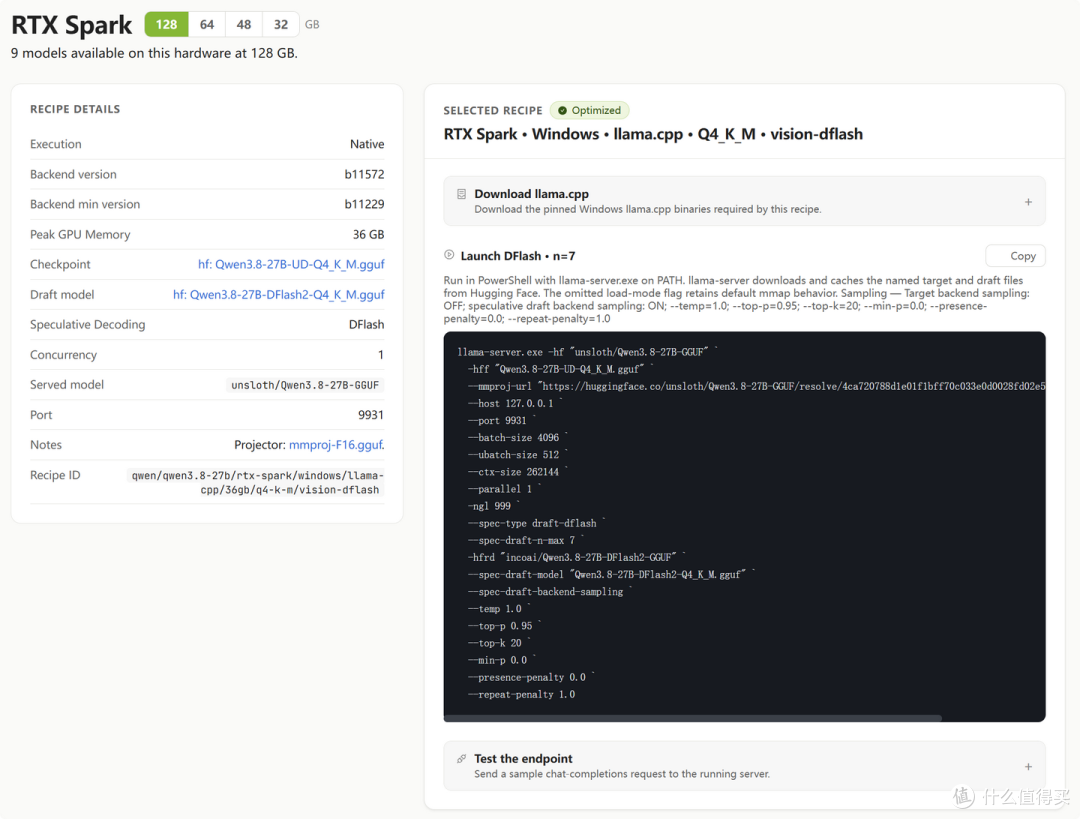
Task: Select the 128 GB memory option
Action: [x=166, y=25]
